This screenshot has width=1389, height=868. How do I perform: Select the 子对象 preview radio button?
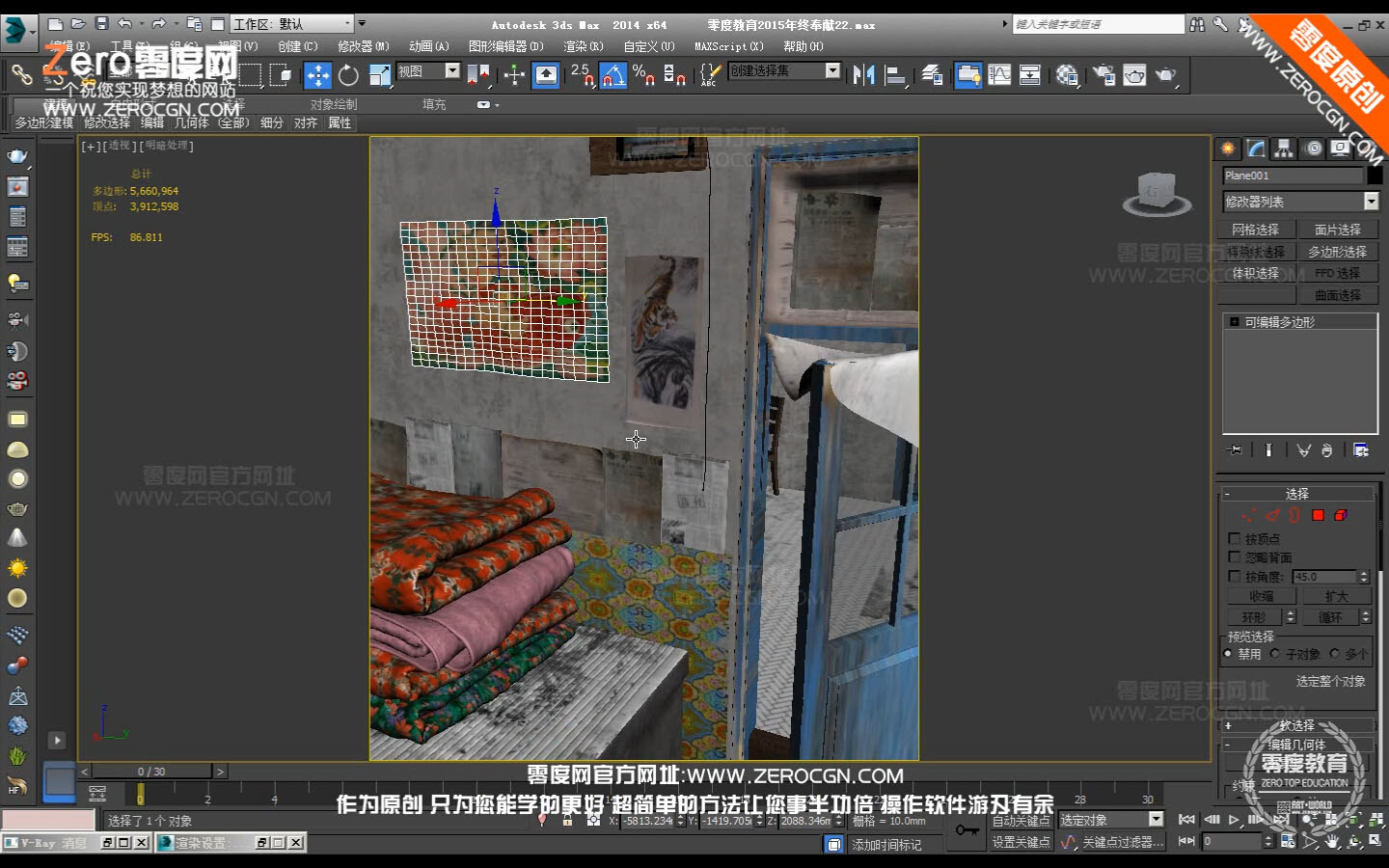tap(1275, 654)
